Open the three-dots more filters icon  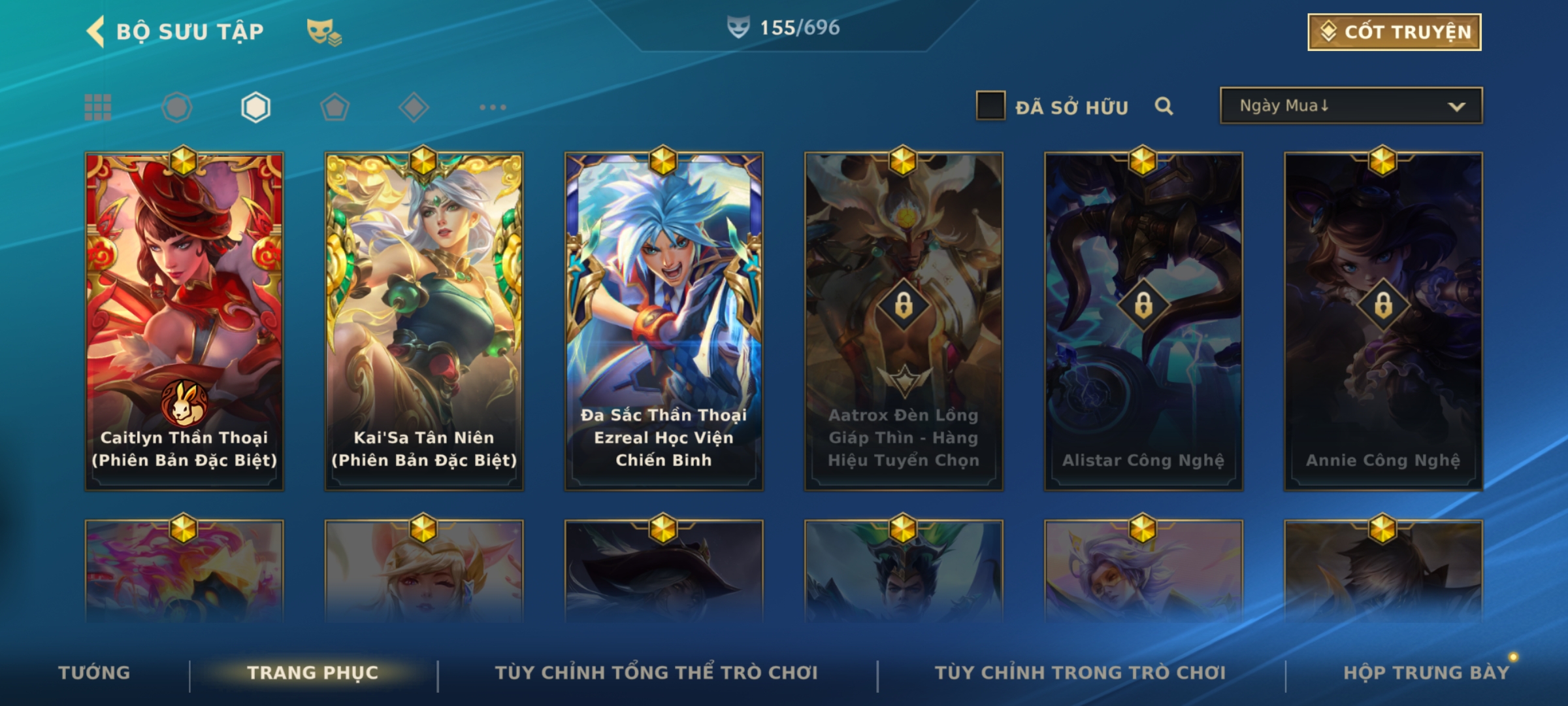point(493,107)
